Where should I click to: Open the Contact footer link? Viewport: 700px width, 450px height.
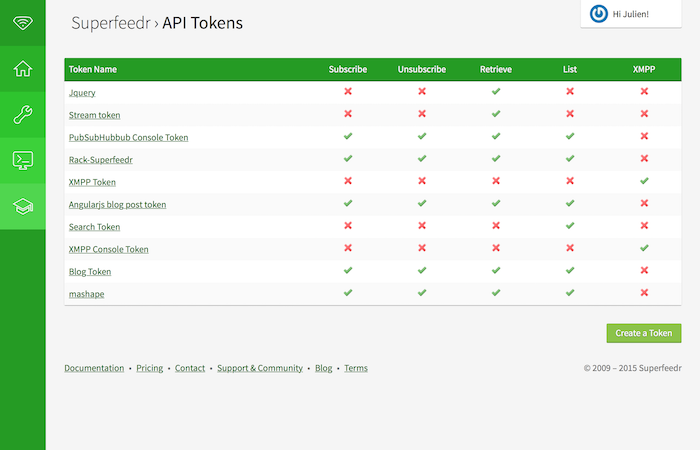190,368
